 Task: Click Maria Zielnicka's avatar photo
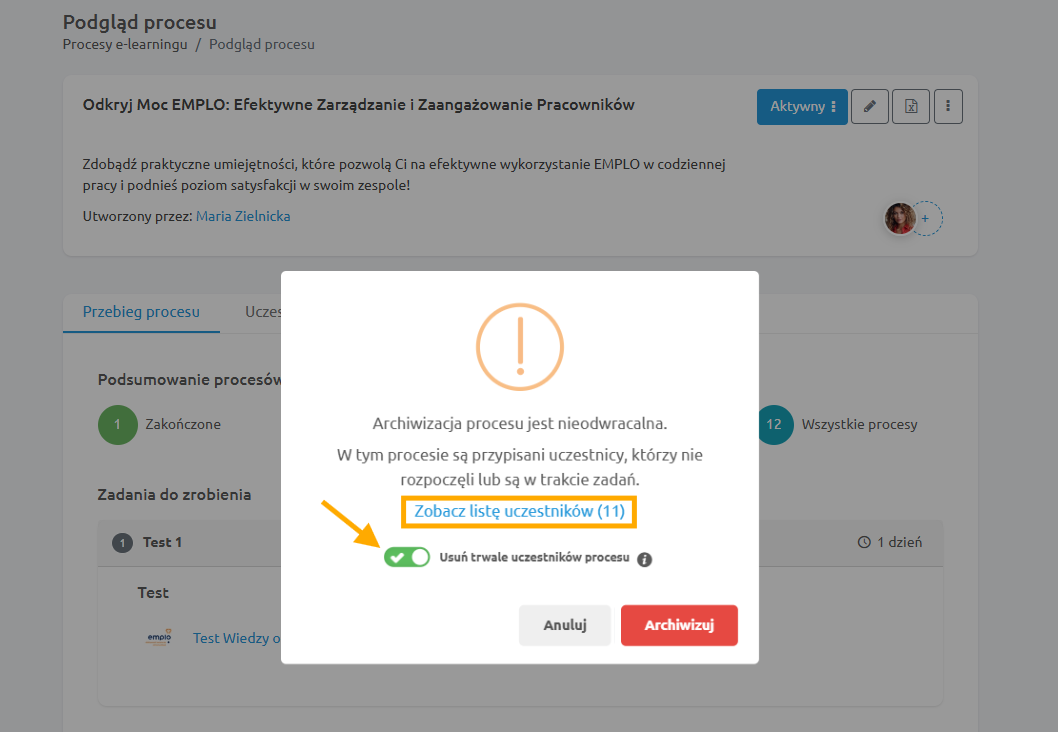[900, 219]
